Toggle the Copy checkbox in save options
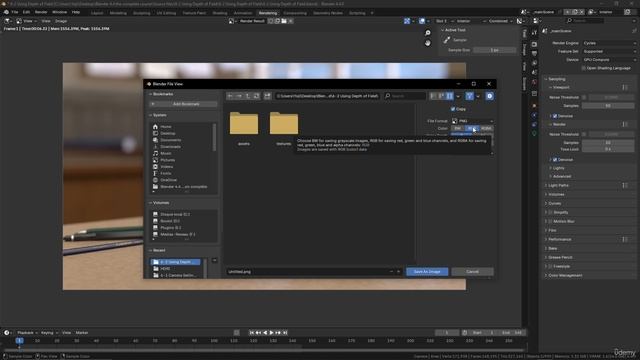This screenshot has height=360, width=640. point(453,109)
